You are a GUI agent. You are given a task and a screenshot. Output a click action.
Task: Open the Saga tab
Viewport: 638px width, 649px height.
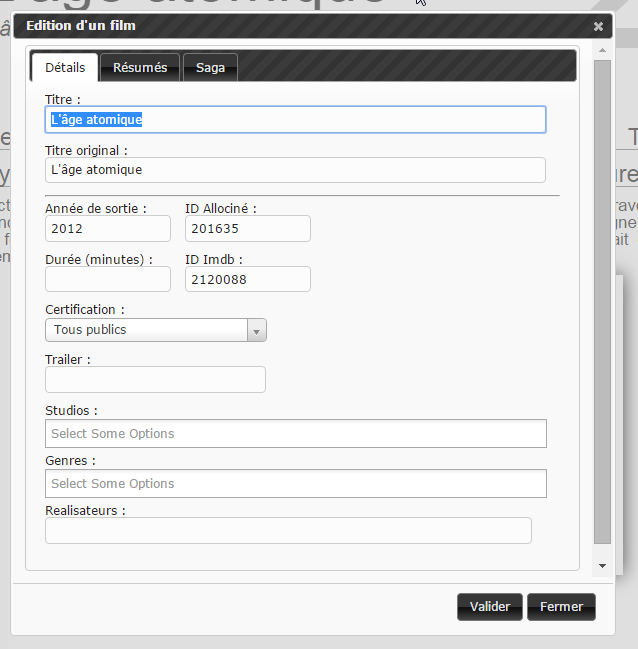[x=210, y=68]
